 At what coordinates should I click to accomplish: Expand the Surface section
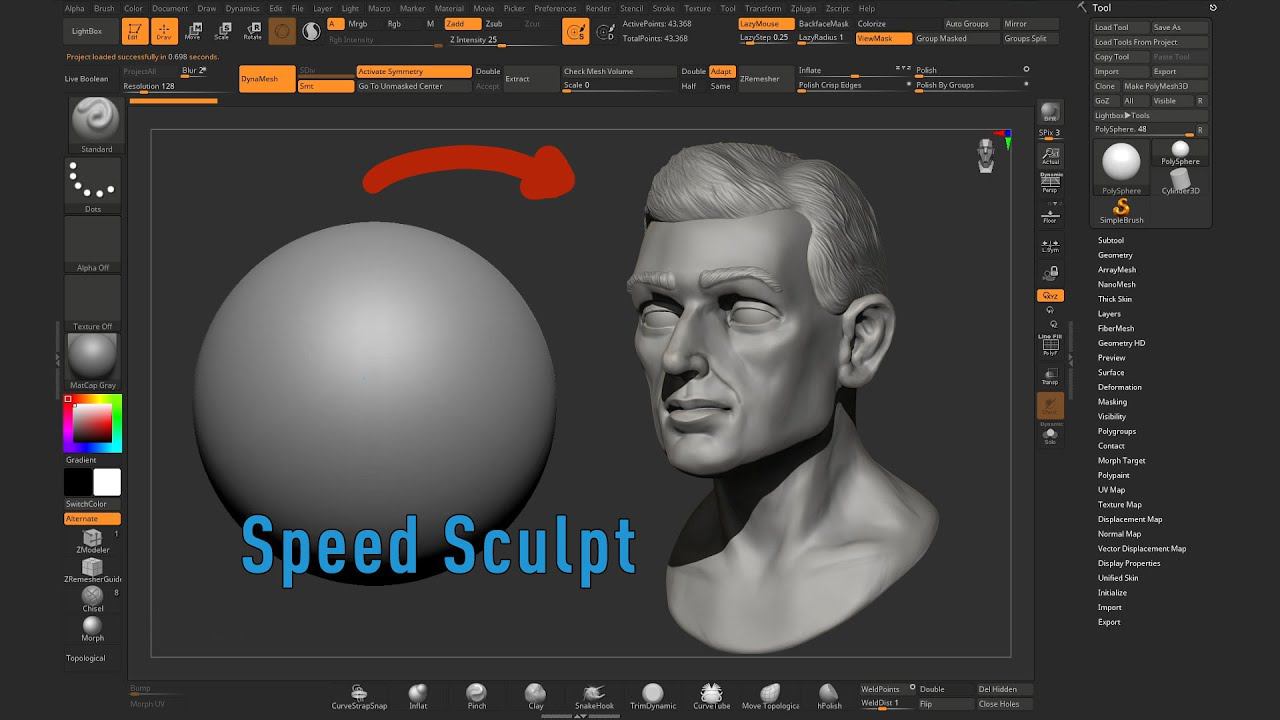(1111, 372)
